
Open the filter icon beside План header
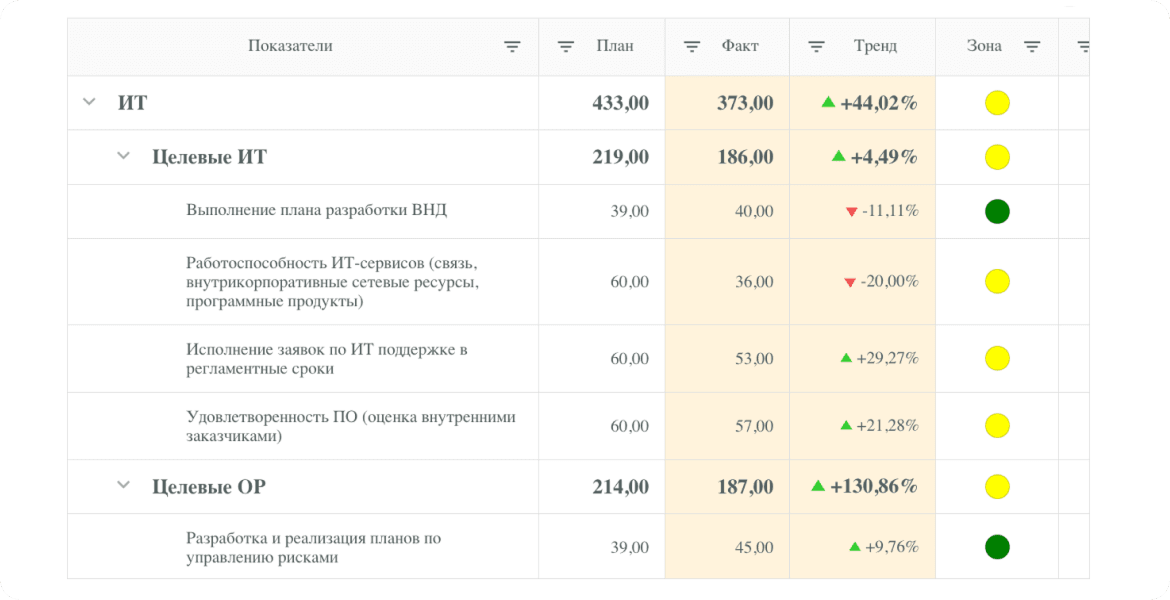pyautogui.click(x=566, y=47)
